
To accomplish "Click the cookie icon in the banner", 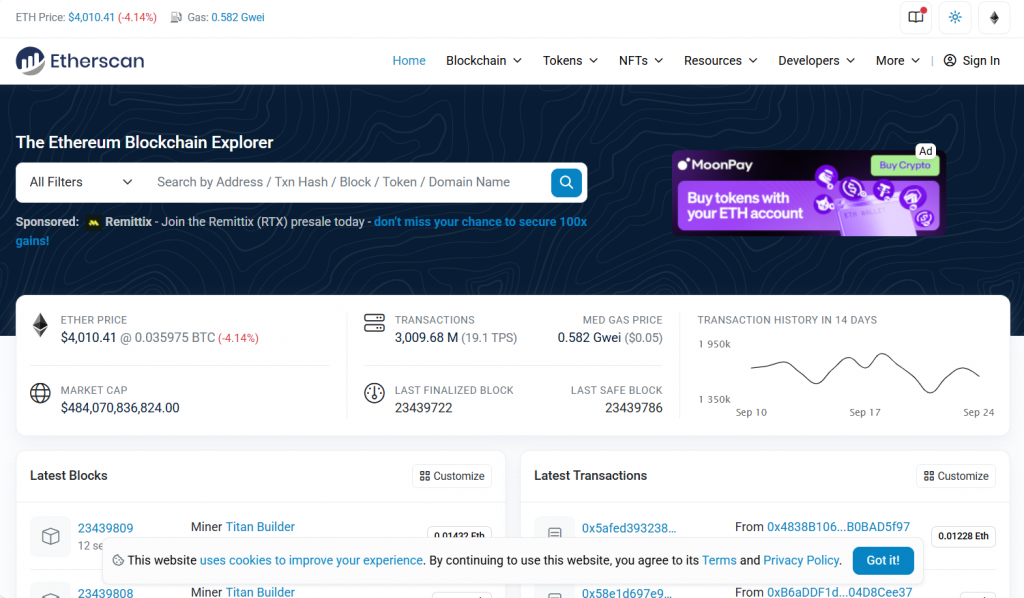I will tap(118, 561).
